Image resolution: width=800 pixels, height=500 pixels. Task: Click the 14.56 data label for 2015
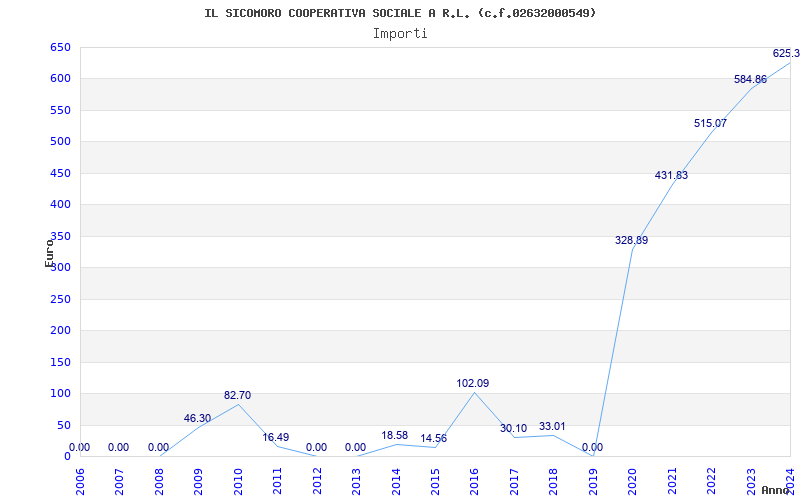pos(433,438)
